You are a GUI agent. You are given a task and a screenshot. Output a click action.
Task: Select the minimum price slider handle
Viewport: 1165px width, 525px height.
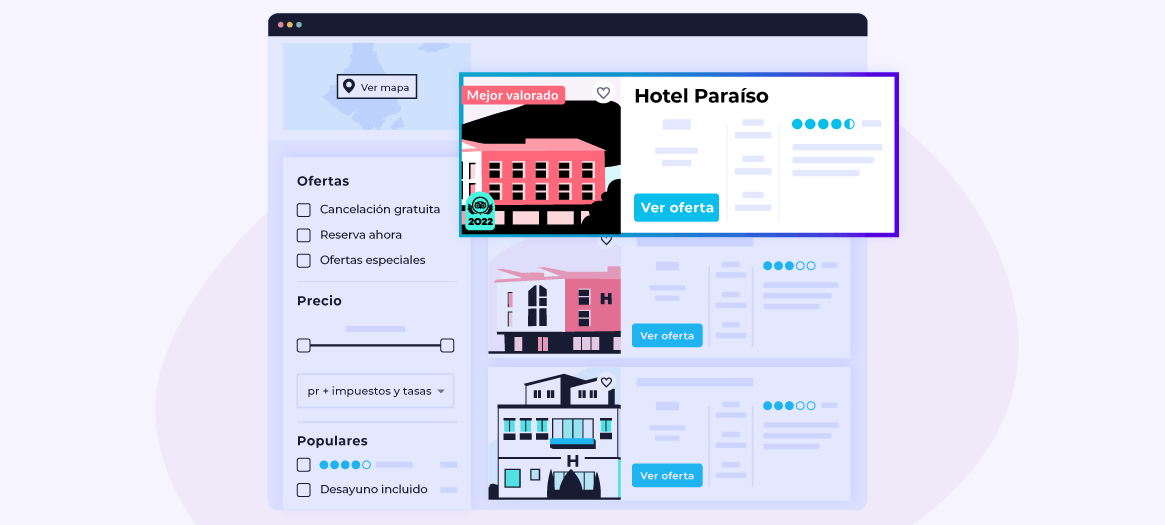(x=303, y=345)
